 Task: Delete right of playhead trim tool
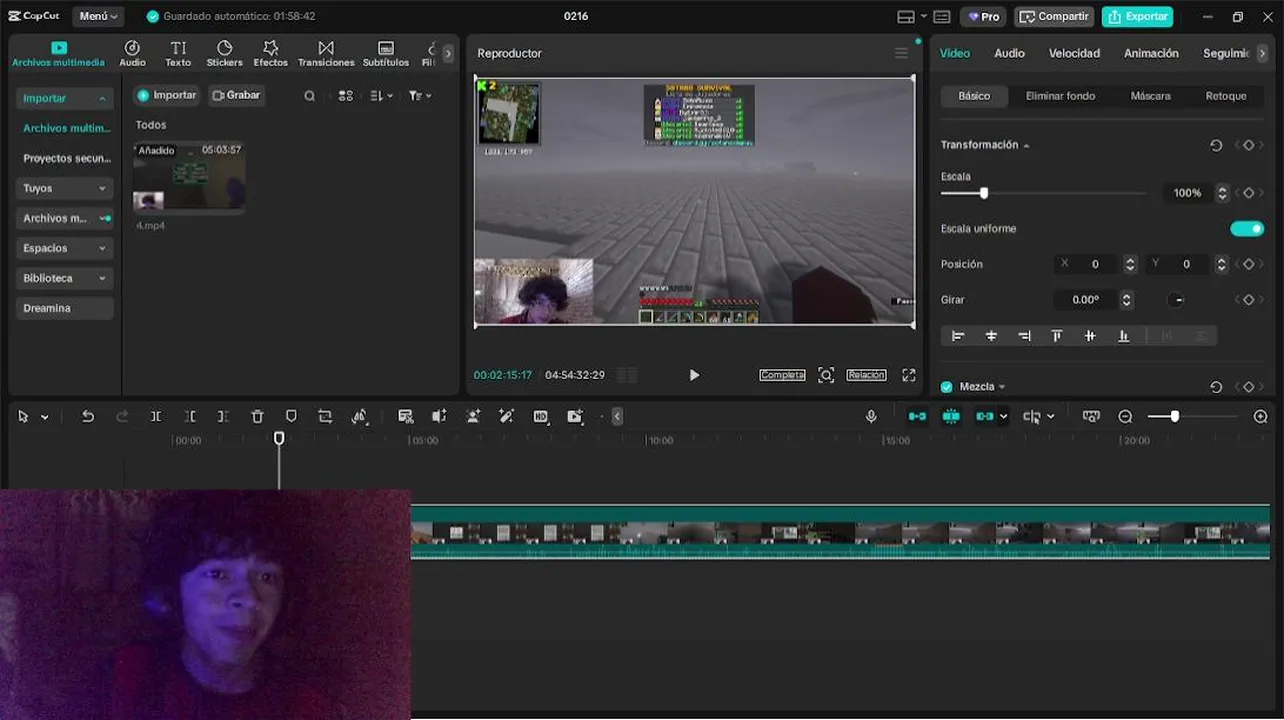tap(223, 417)
